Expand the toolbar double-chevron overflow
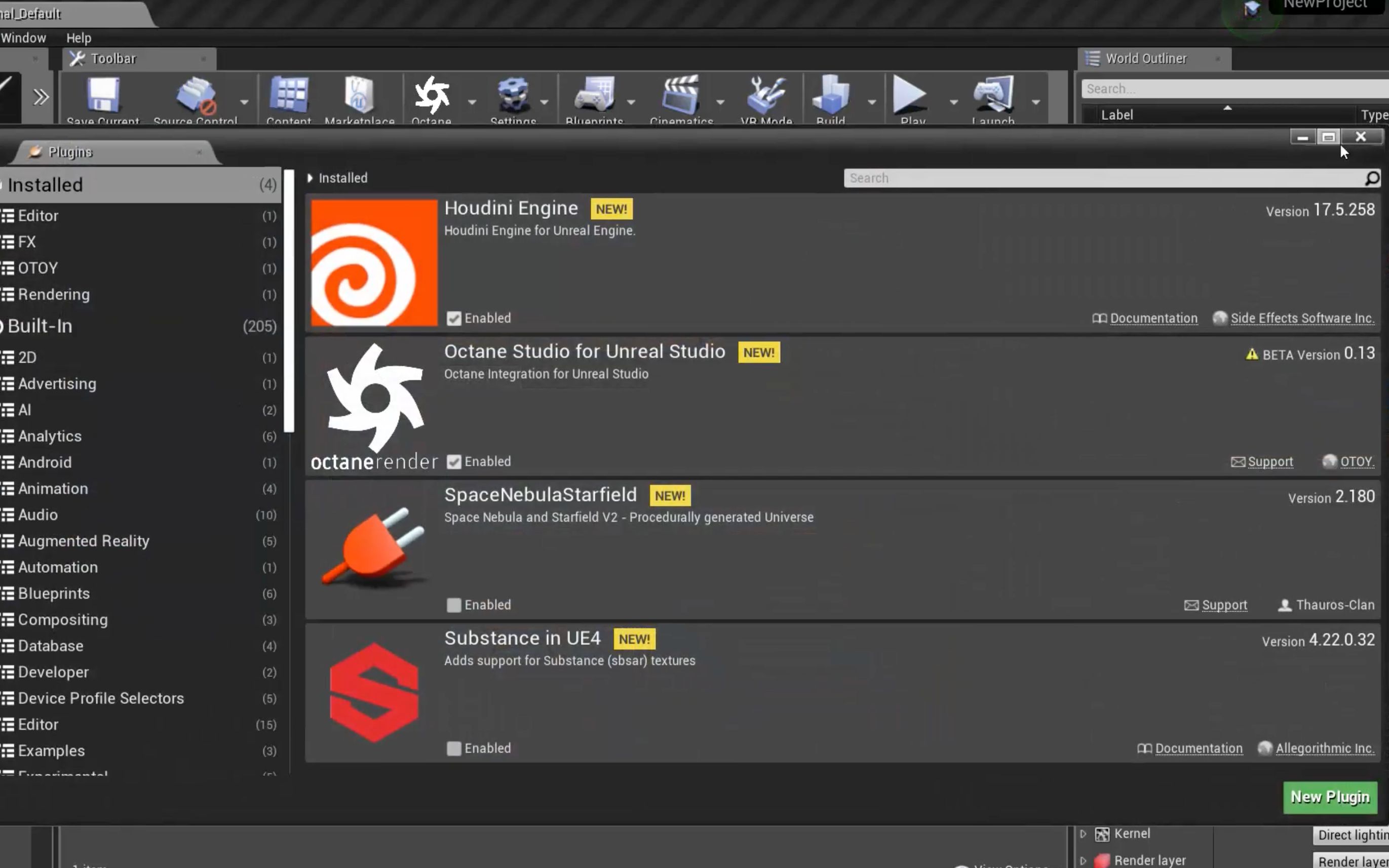Viewport: 1389px width, 868px height. pos(40,97)
